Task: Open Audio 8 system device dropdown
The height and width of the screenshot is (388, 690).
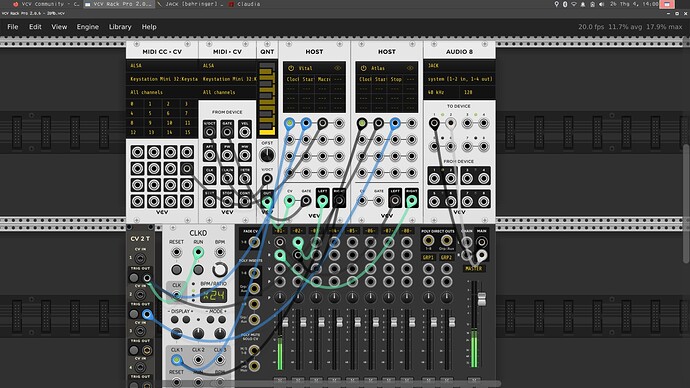Action: [459, 79]
